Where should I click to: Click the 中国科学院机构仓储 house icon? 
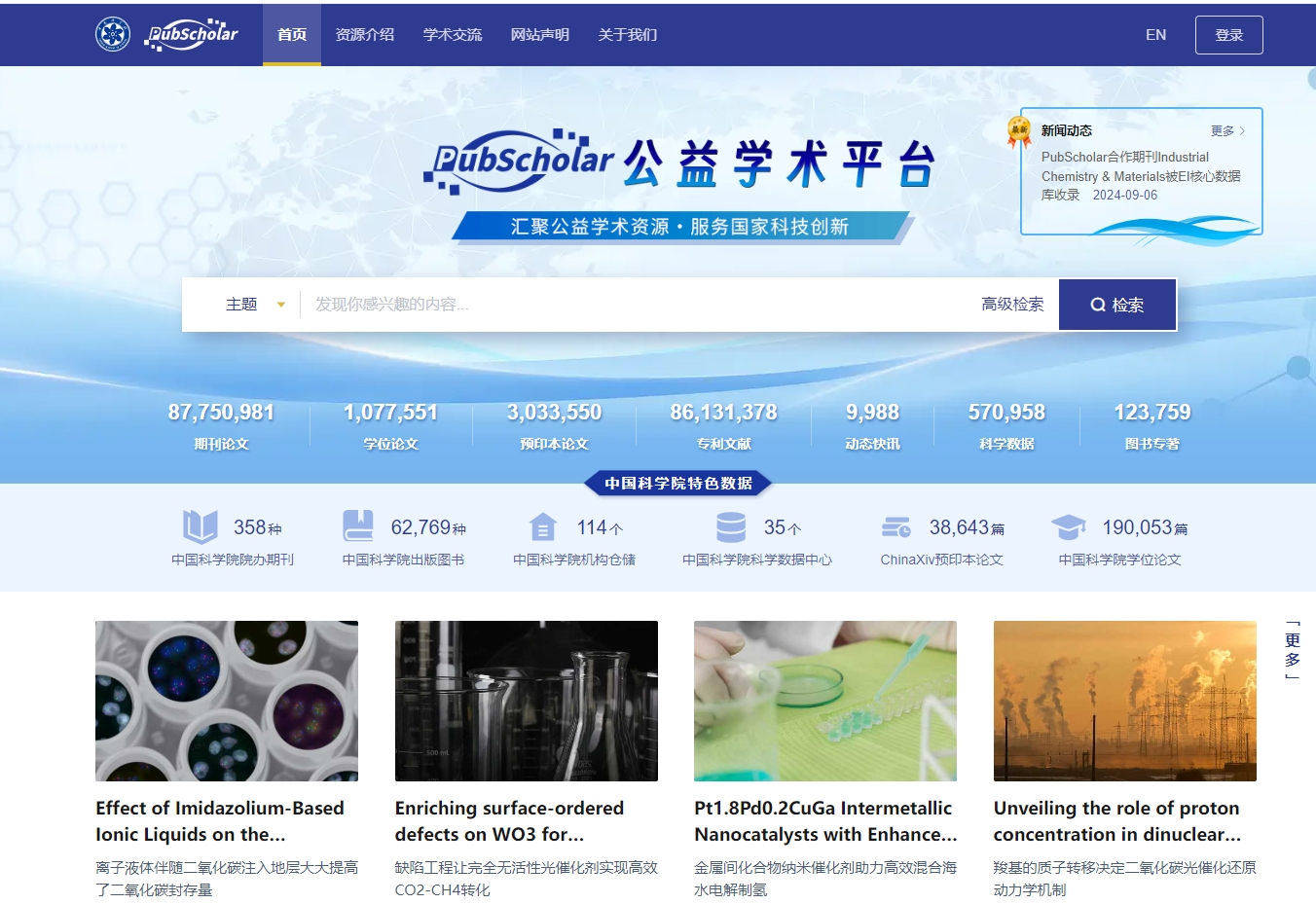click(543, 526)
